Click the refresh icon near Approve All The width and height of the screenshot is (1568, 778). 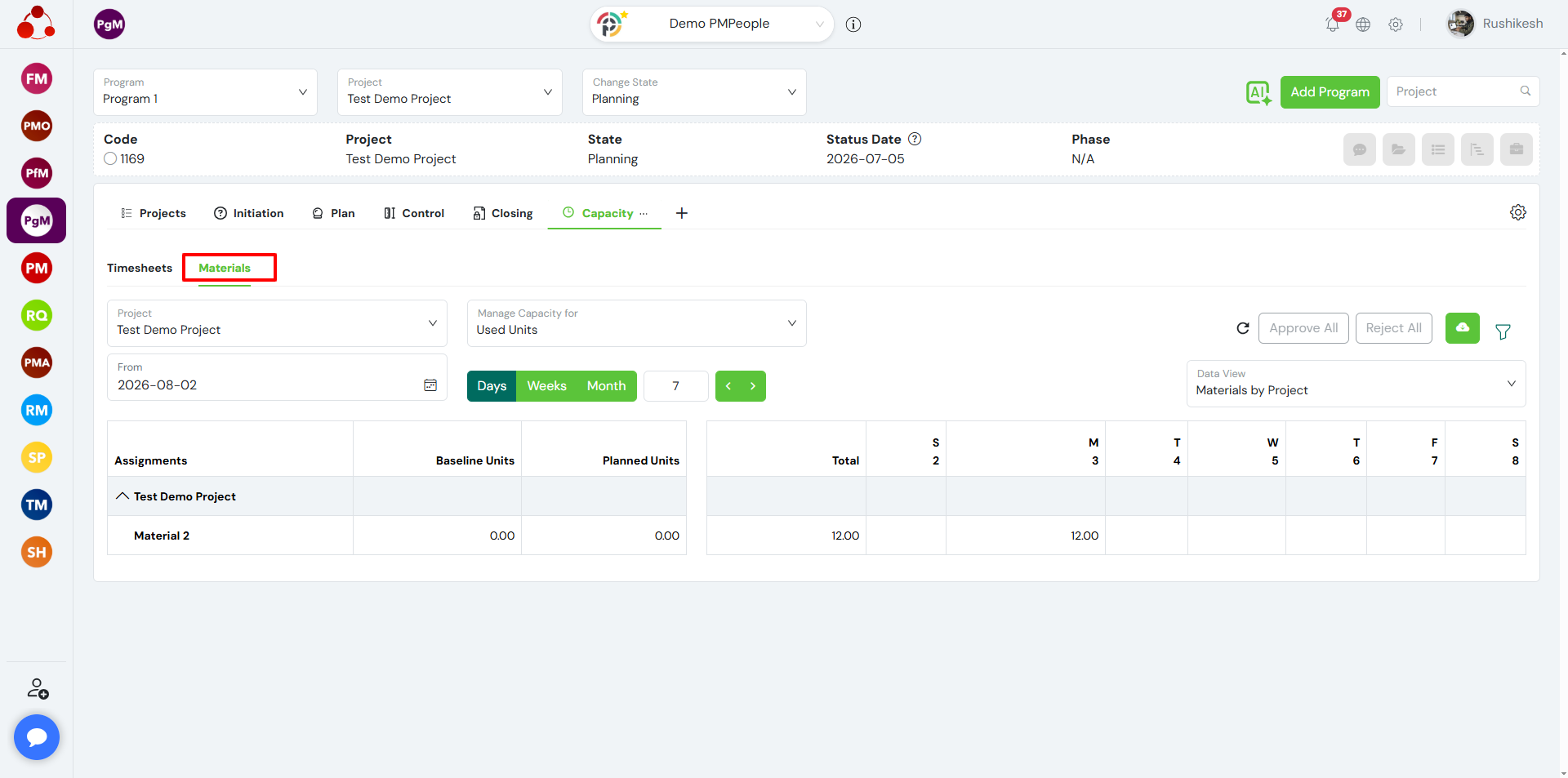pos(1243,328)
